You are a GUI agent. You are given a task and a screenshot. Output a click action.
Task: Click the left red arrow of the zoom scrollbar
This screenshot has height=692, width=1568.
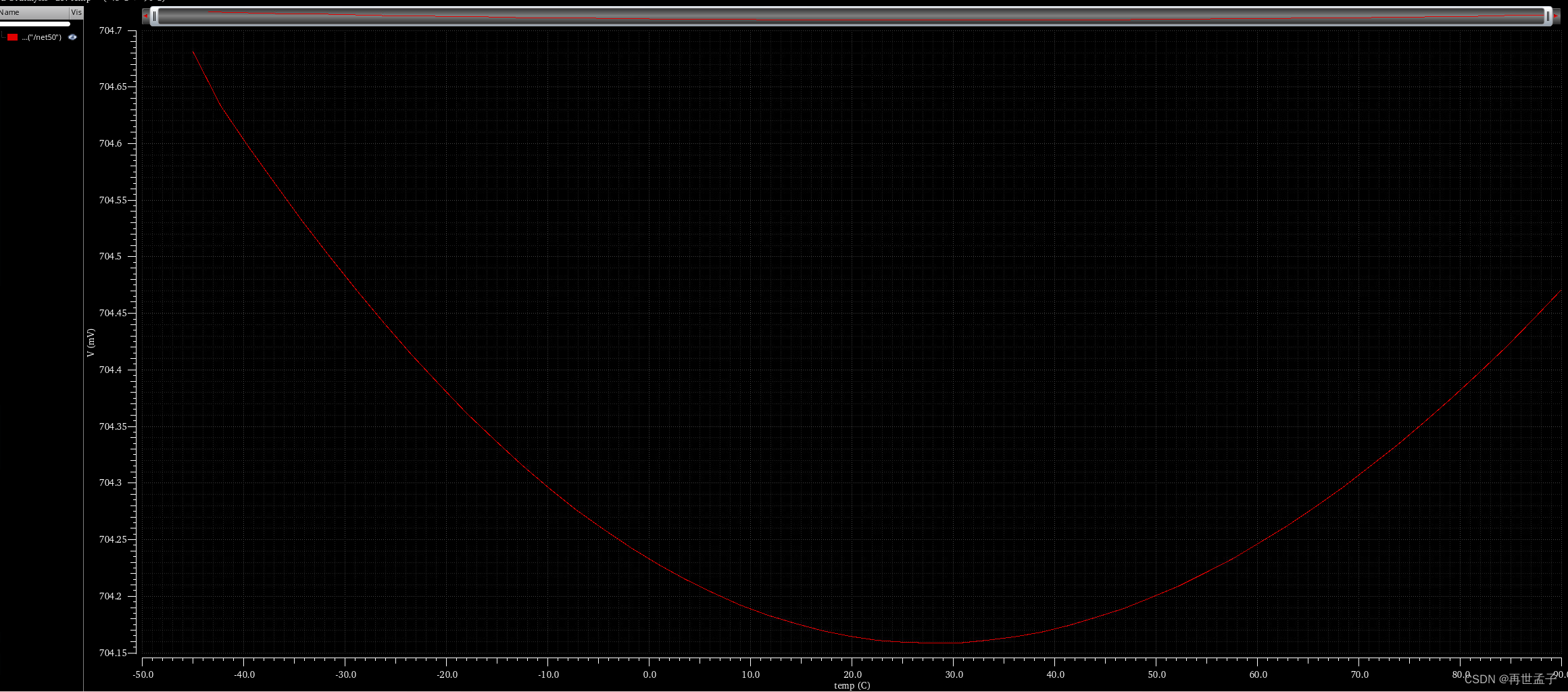point(145,16)
